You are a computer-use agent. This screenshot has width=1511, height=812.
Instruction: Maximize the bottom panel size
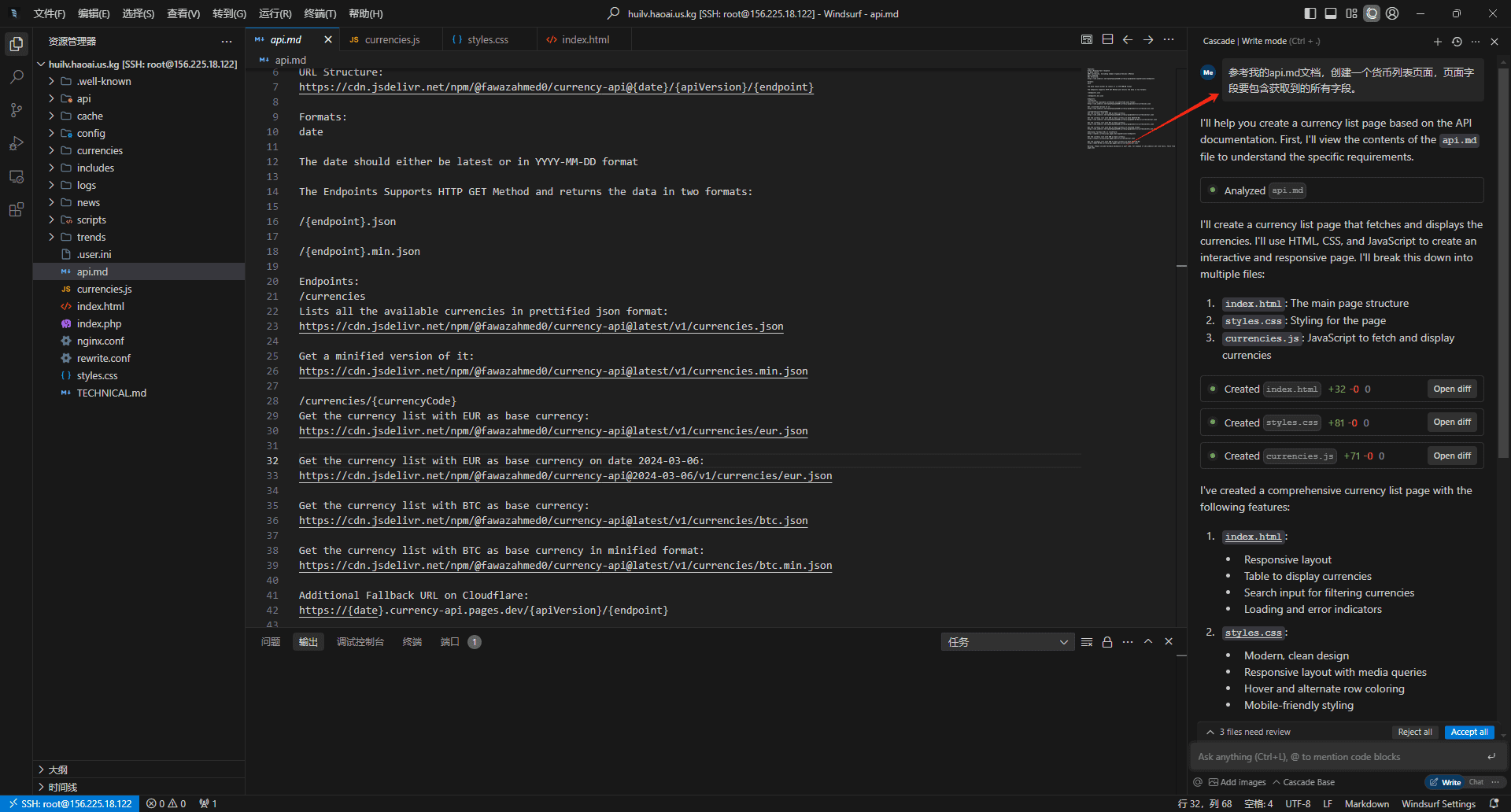[x=1148, y=642]
